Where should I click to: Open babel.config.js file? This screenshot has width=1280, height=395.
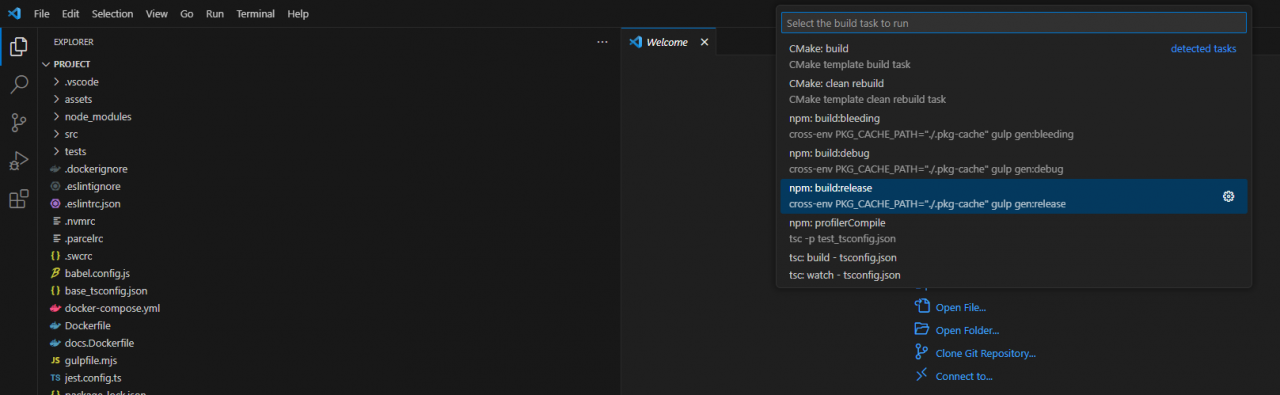[329, 273]
